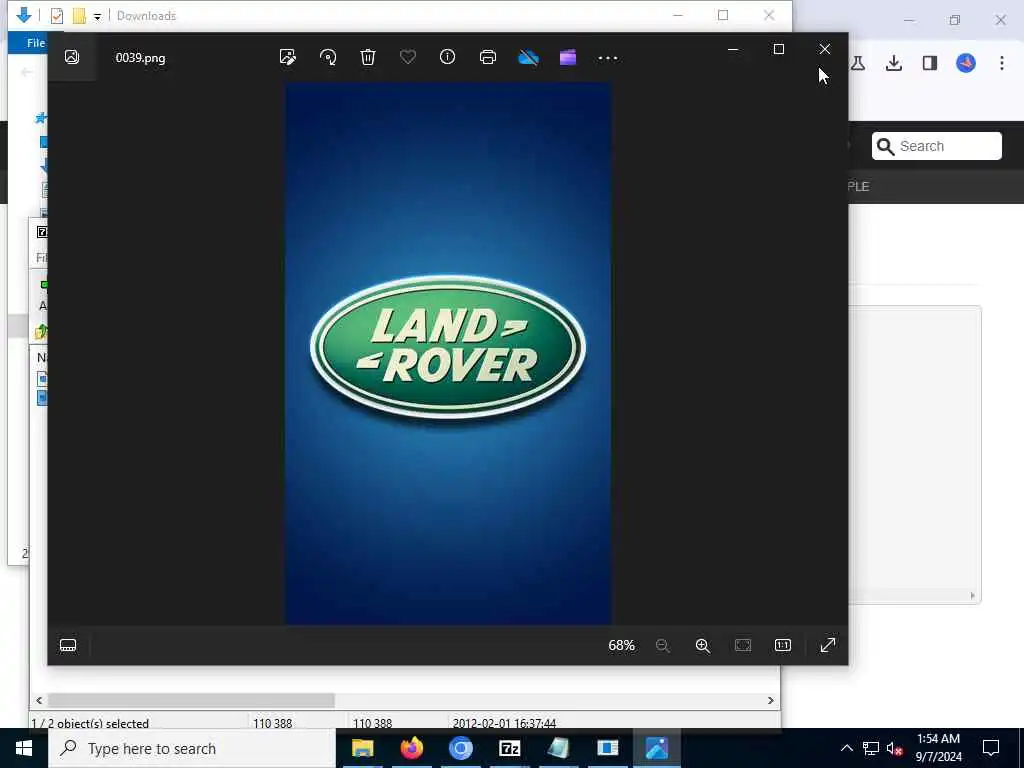Open the notification center icon
1024x768 pixels.
[x=991, y=748]
